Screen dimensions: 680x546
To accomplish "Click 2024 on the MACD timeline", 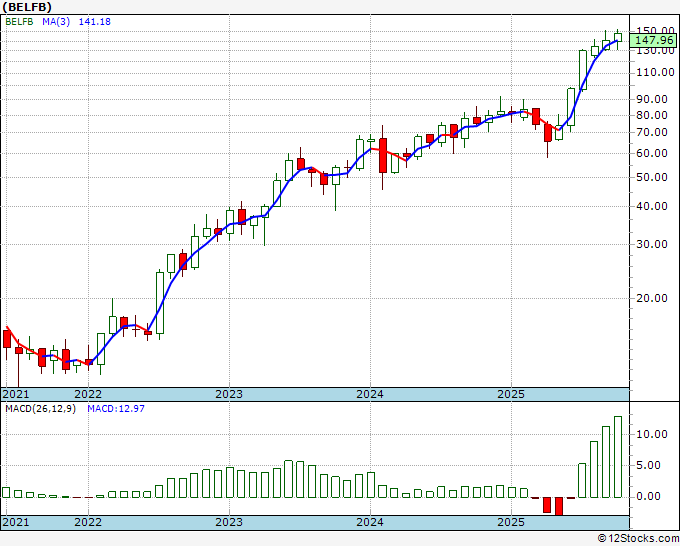I will pyautogui.click(x=370, y=522).
